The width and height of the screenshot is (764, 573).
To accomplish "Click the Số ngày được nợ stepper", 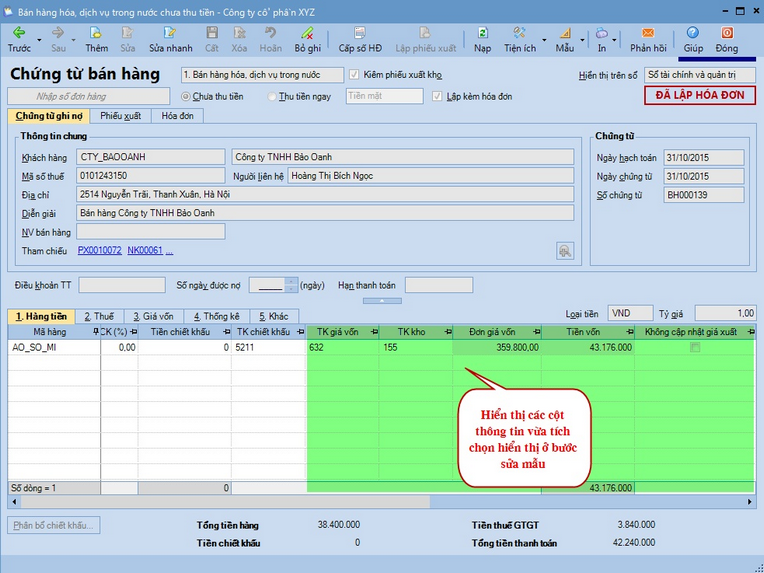I will click(291, 285).
